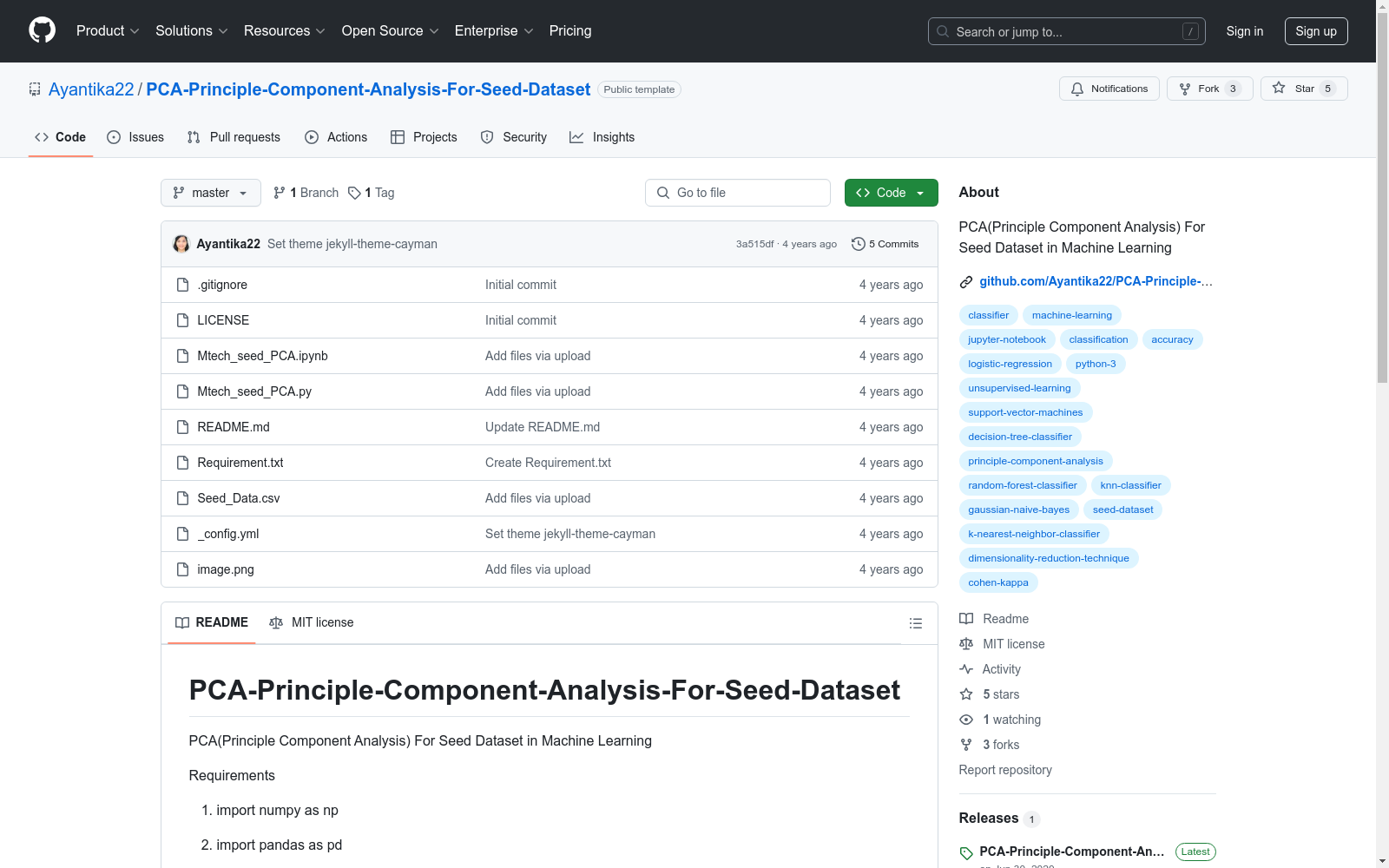
Task: Click the tag icon beside the latest release
Action: [964, 852]
